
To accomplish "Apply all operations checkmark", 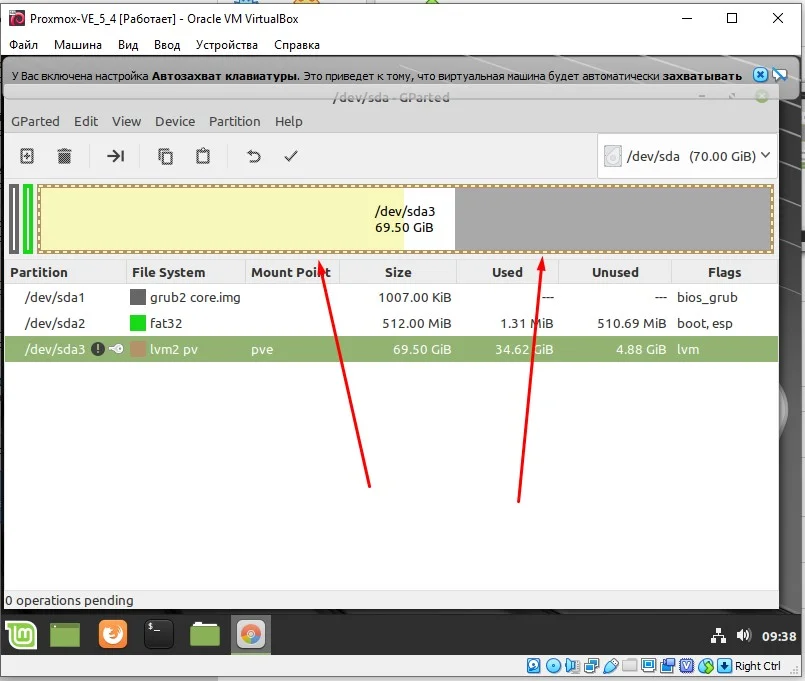I will (x=291, y=156).
